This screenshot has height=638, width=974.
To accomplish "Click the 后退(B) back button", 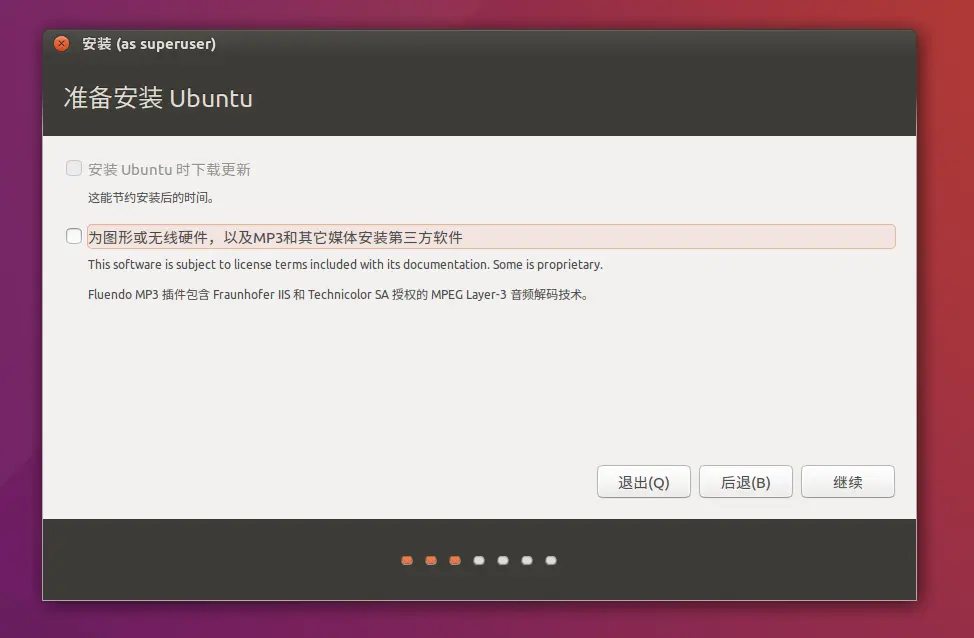I will 745,481.
